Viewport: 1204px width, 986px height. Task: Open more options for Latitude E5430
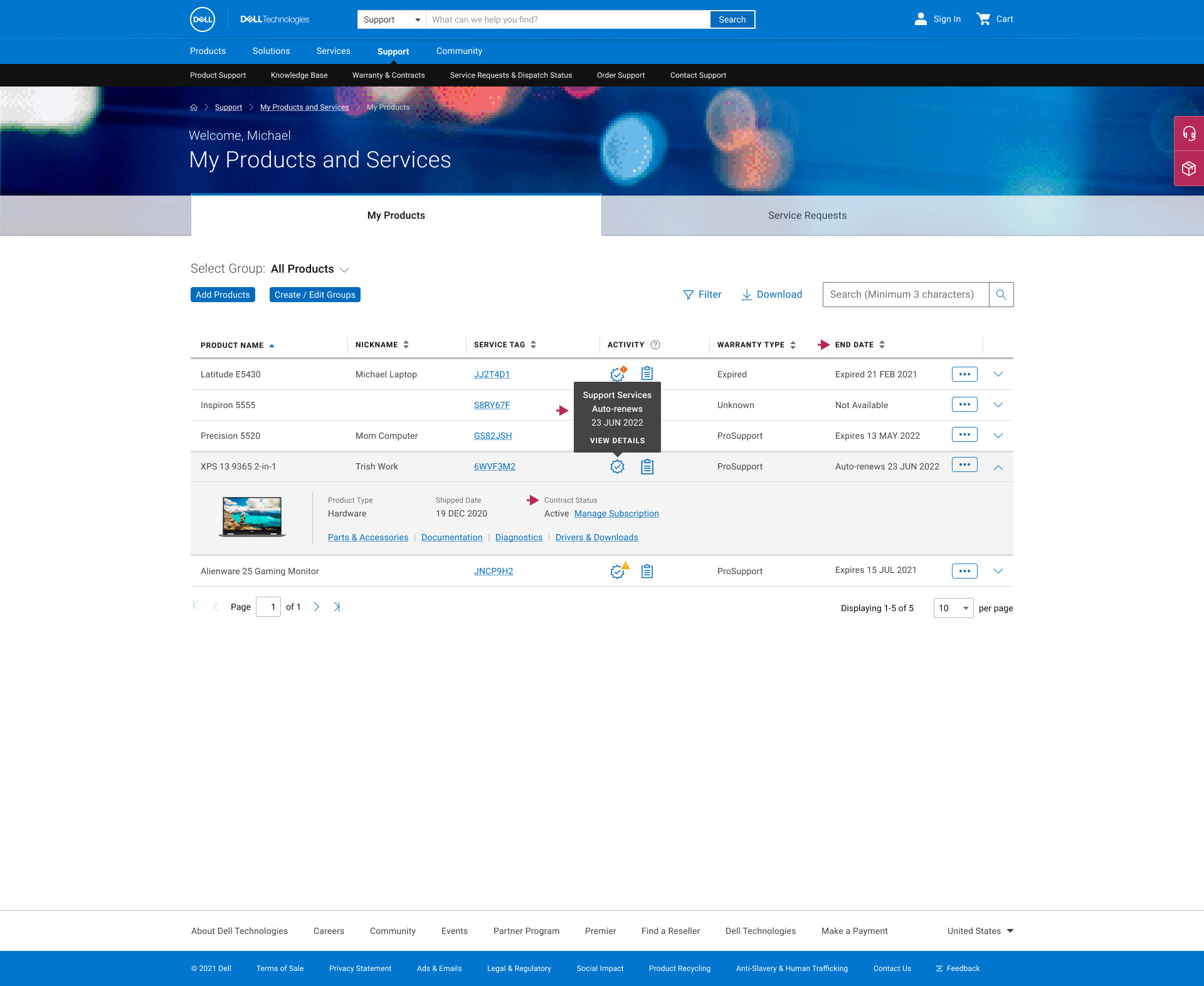[964, 374]
